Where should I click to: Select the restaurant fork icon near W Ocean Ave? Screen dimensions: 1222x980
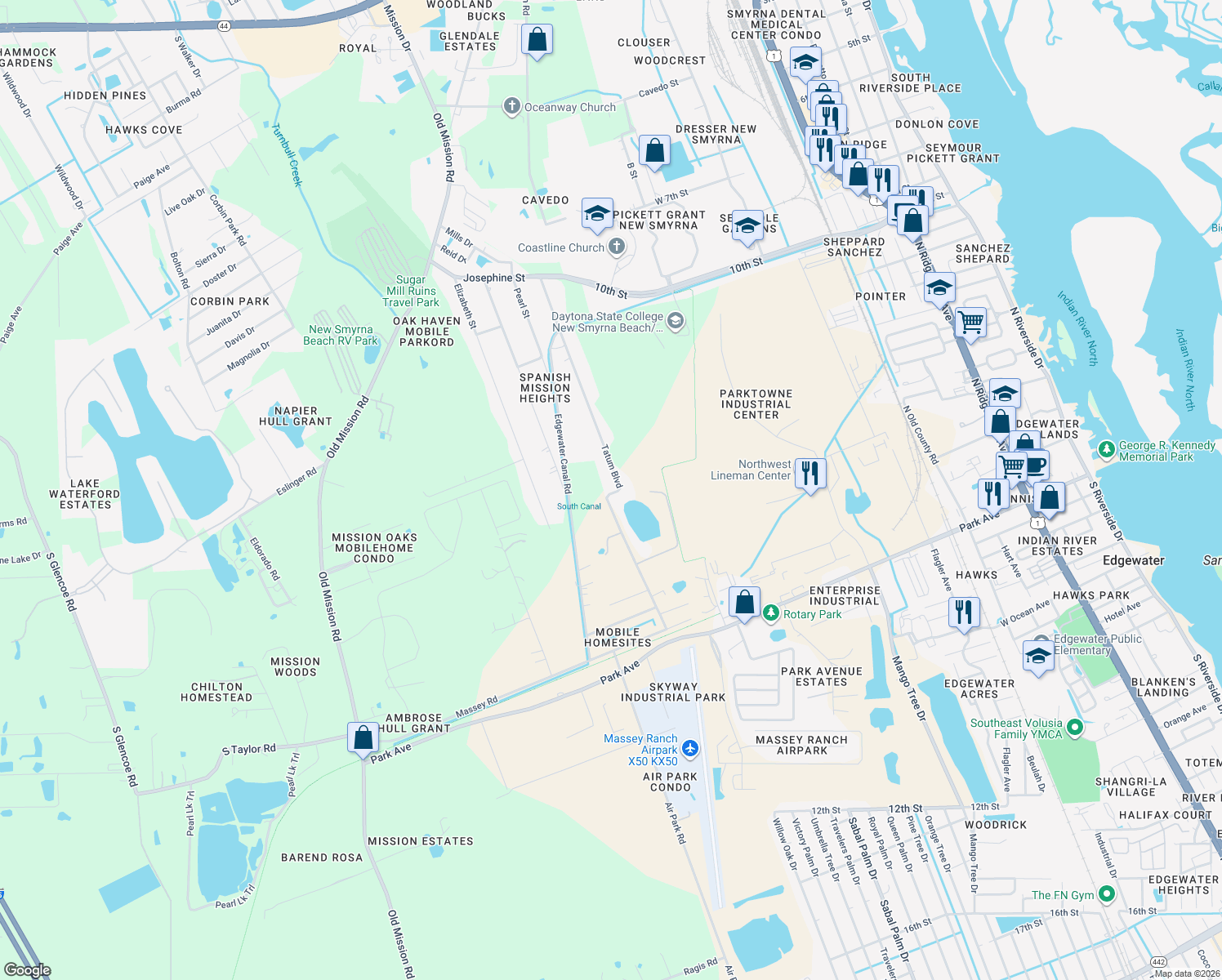pos(964,608)
